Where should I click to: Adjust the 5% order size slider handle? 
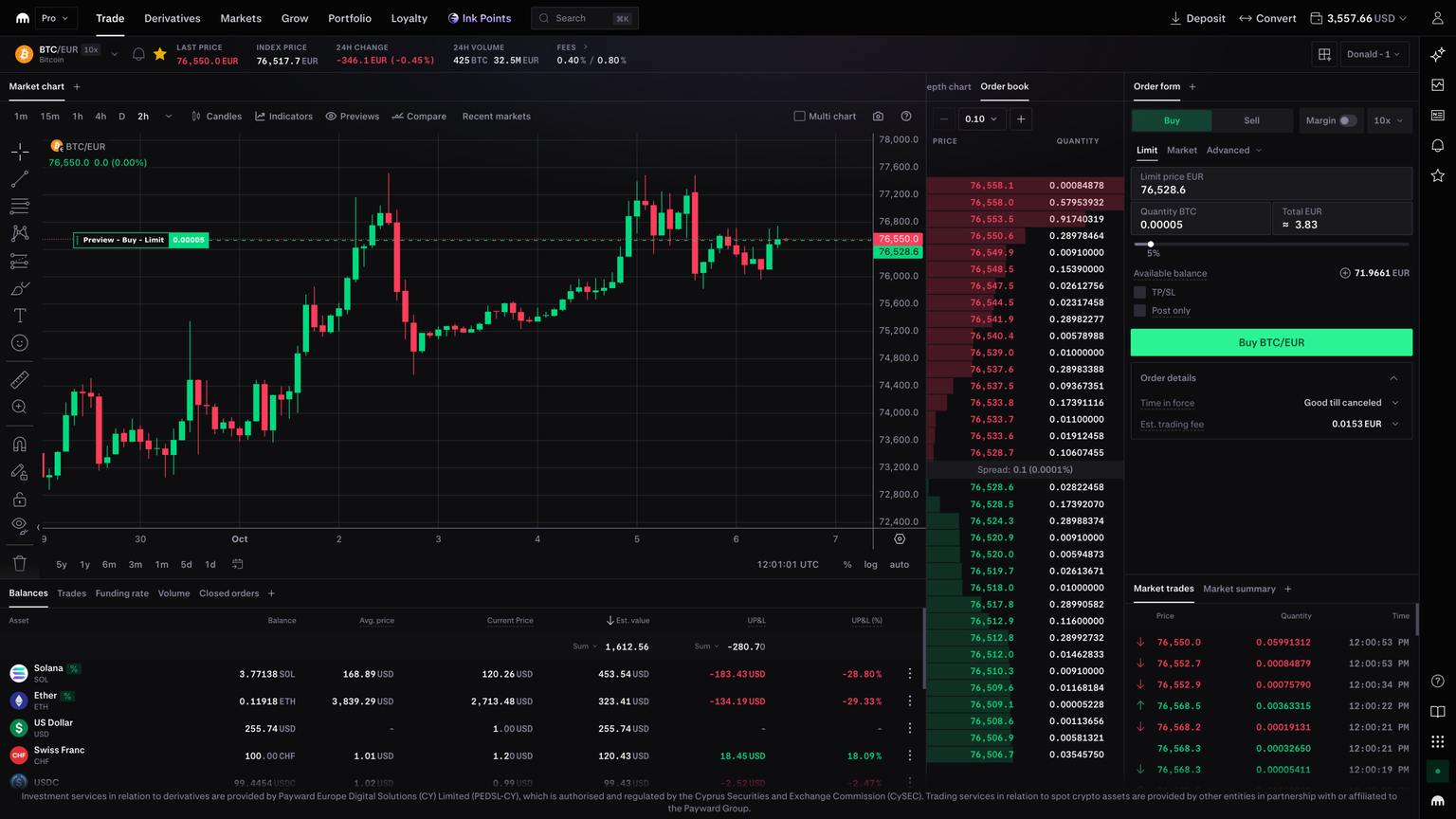(1151, 244)
